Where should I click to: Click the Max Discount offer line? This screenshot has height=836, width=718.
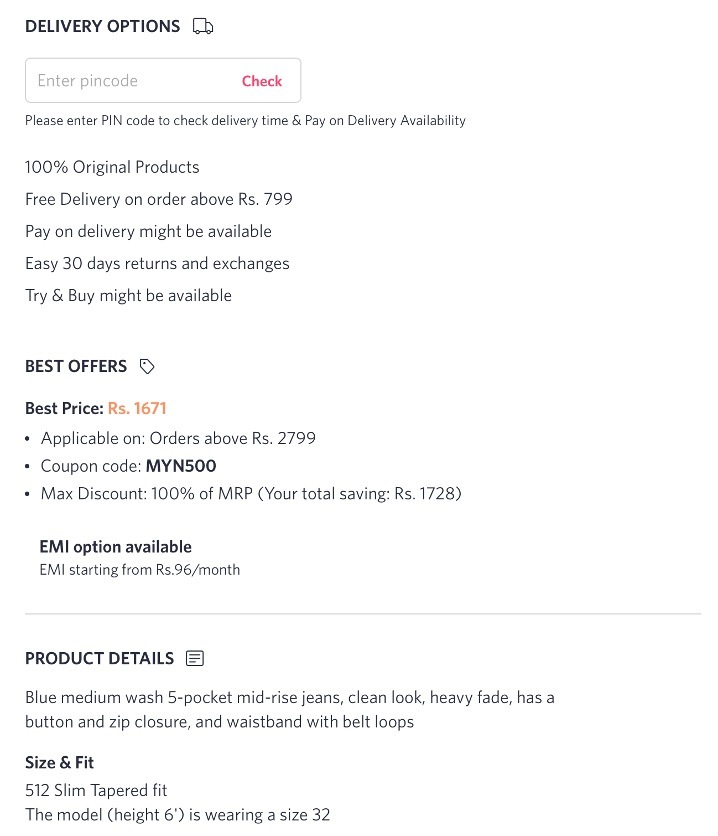251,494
